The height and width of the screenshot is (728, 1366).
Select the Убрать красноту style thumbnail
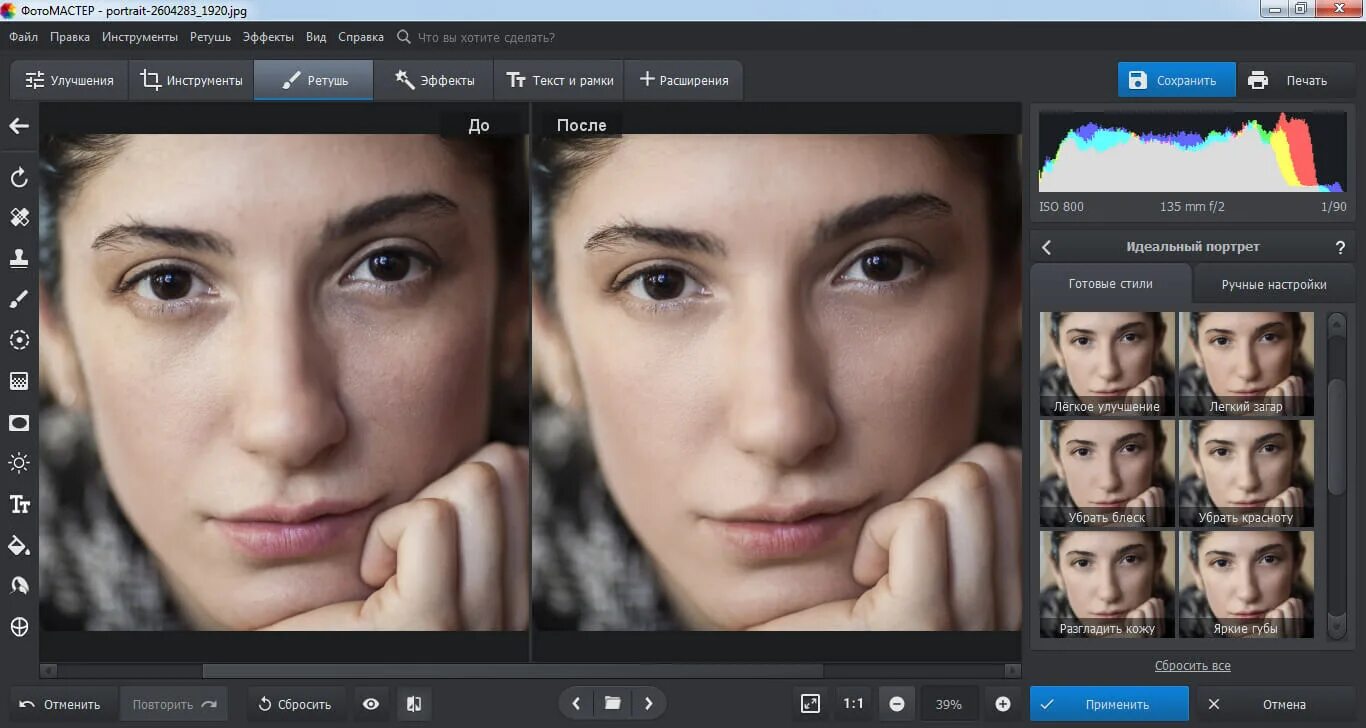(x=1246, y=473)
